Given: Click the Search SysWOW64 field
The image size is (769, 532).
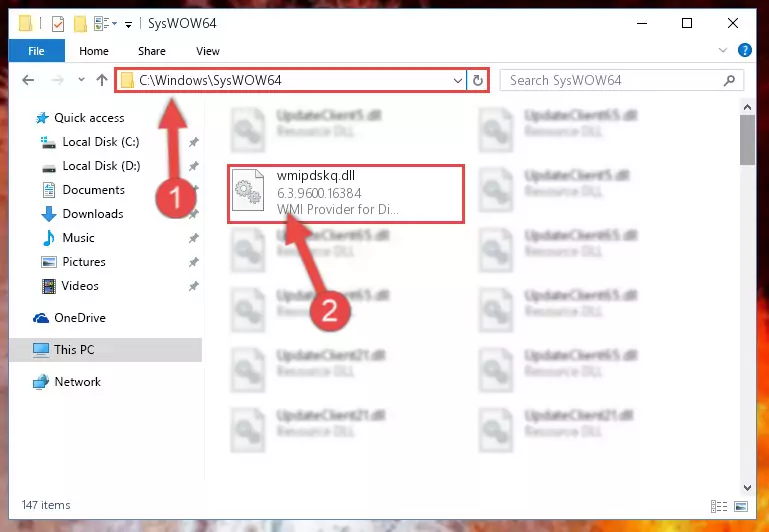Looking at the screenshot, I should [x=621, y=80].
